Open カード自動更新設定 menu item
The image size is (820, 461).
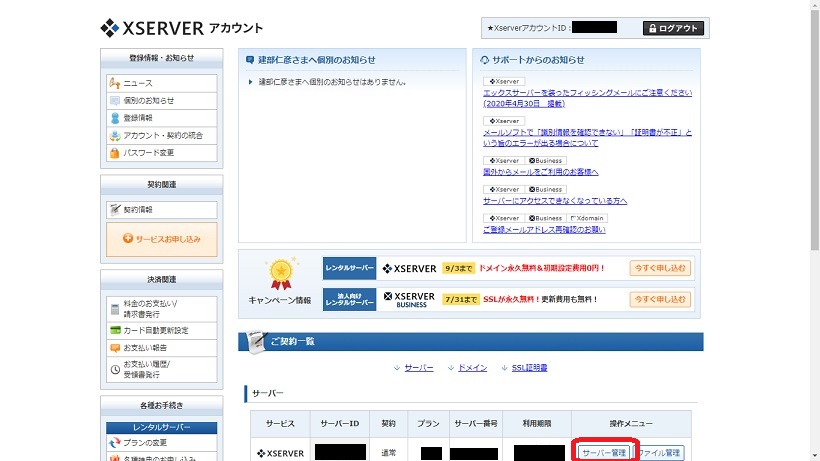tap(161, 330)
